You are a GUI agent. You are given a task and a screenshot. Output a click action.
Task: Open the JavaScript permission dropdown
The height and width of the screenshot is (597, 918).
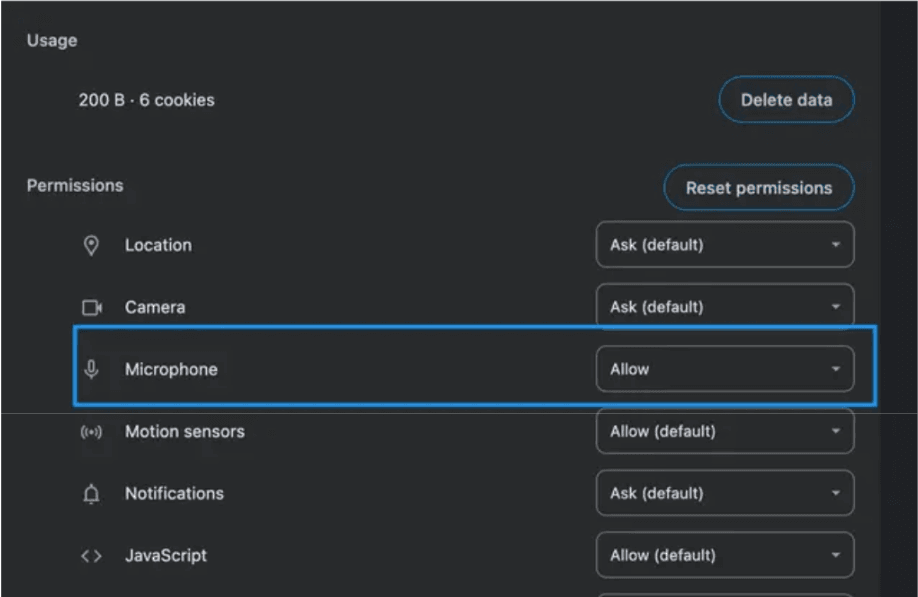click(x=724, y=556)
